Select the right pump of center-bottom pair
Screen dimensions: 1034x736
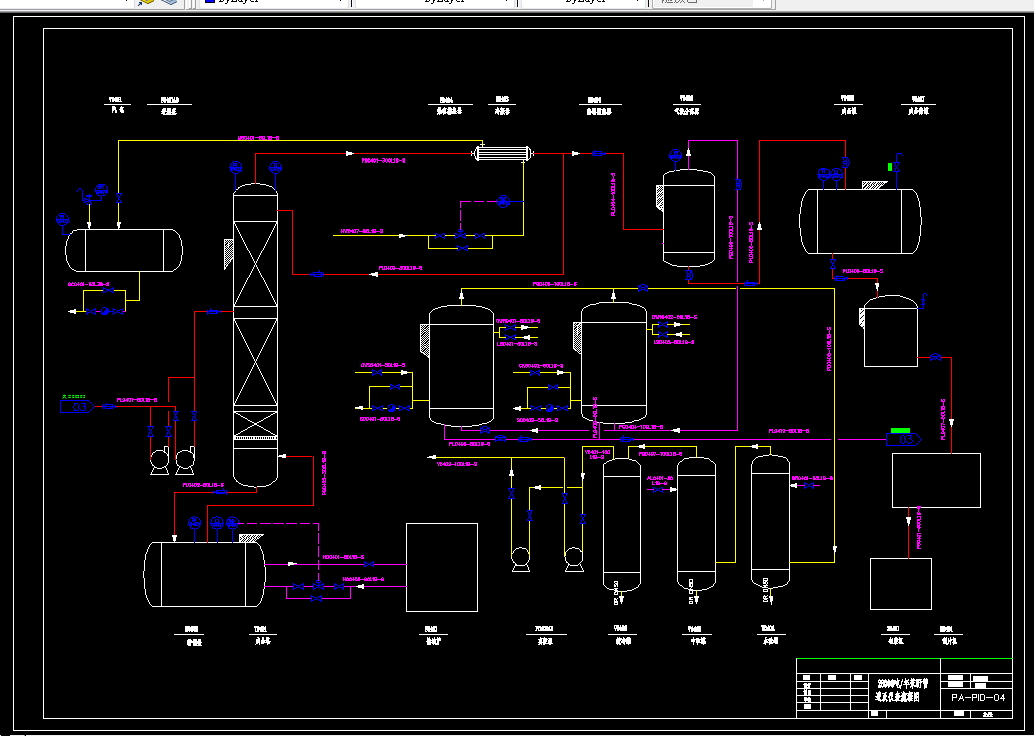[574, 559]
